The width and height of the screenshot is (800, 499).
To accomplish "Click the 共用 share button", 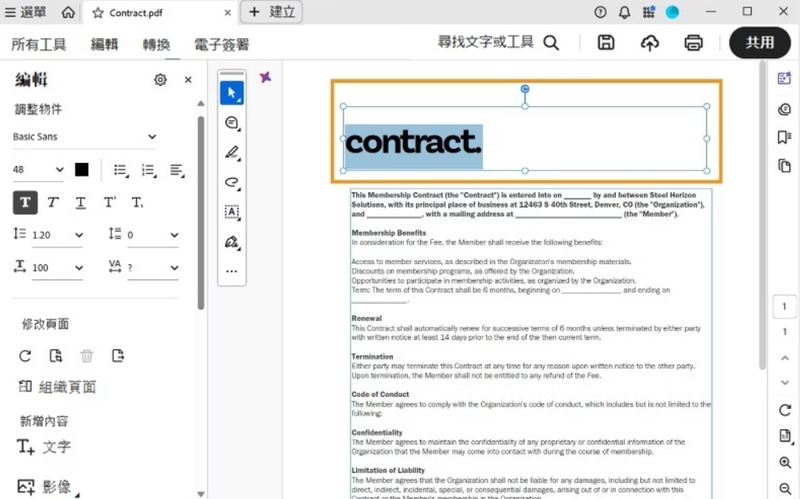I will [760, 42].
